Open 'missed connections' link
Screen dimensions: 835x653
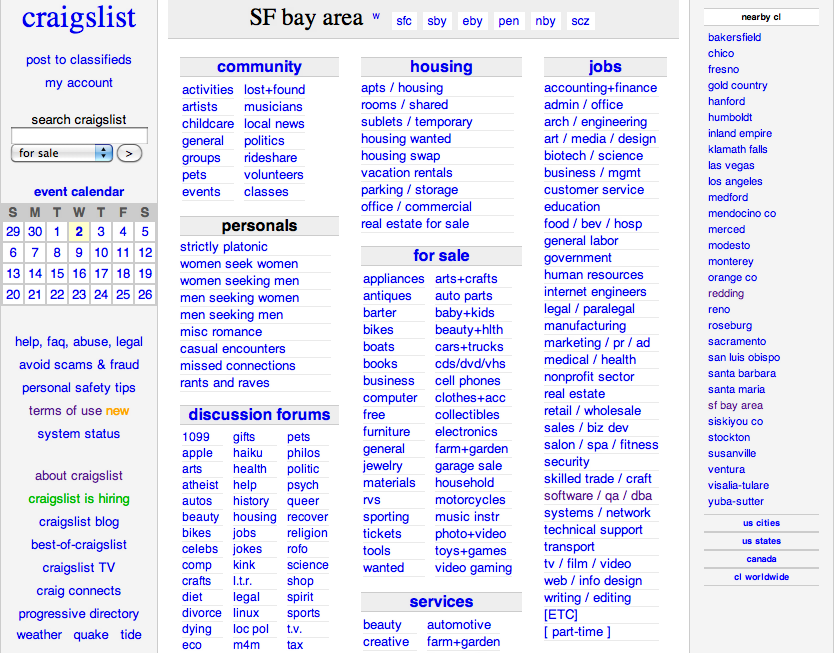(238, 365)
